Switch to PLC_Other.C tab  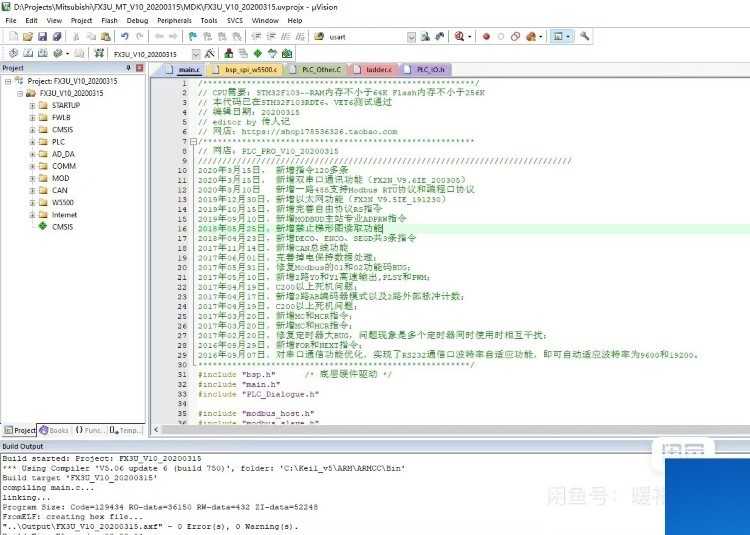[x=316, y=70]
